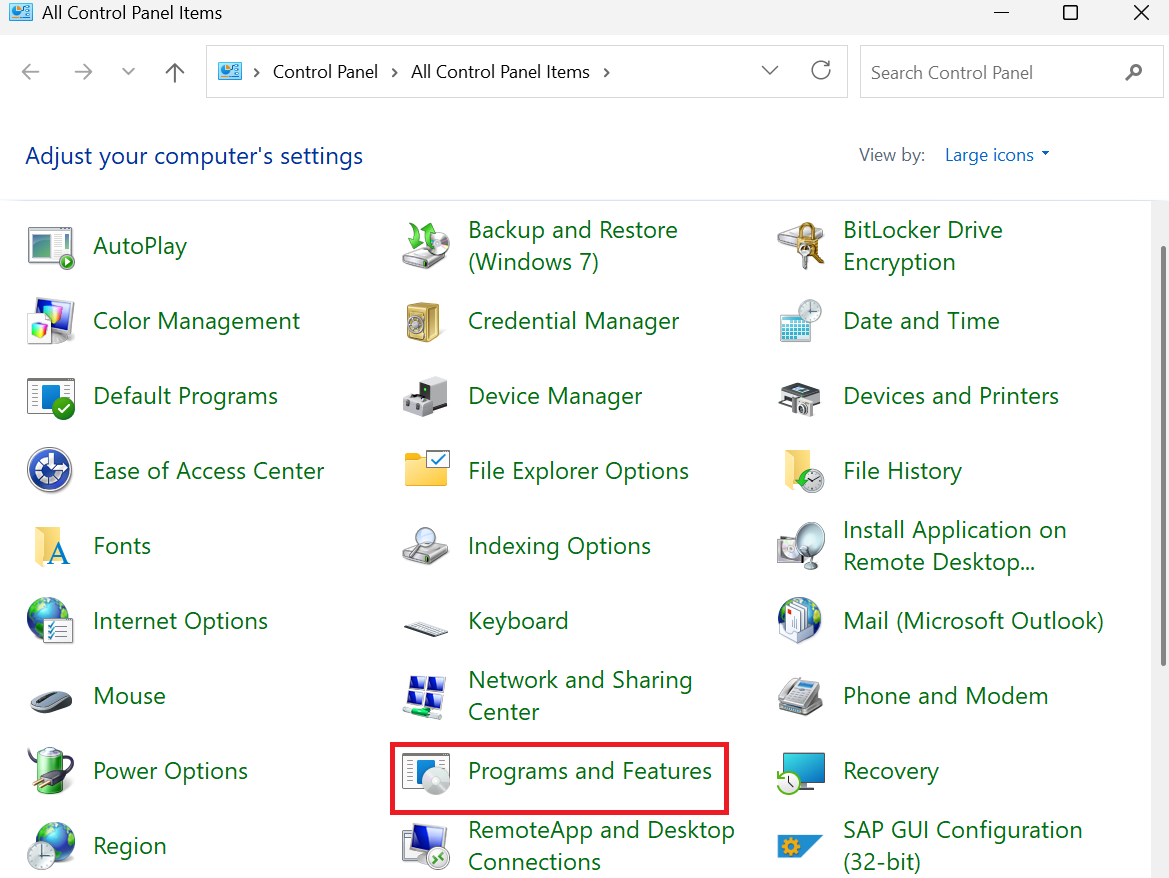Expand chevron before Control Panel breadcrumb

click(x=256, y=72)
